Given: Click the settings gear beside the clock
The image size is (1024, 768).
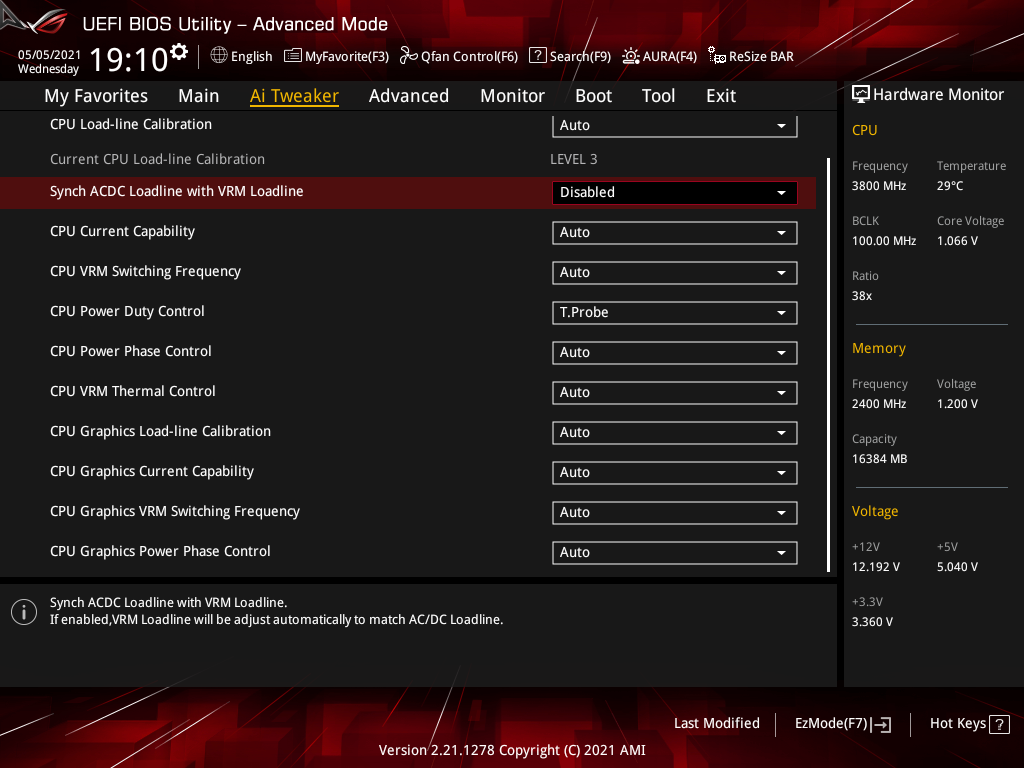Looking at the screenshot, I should click(x=179, y=52).
